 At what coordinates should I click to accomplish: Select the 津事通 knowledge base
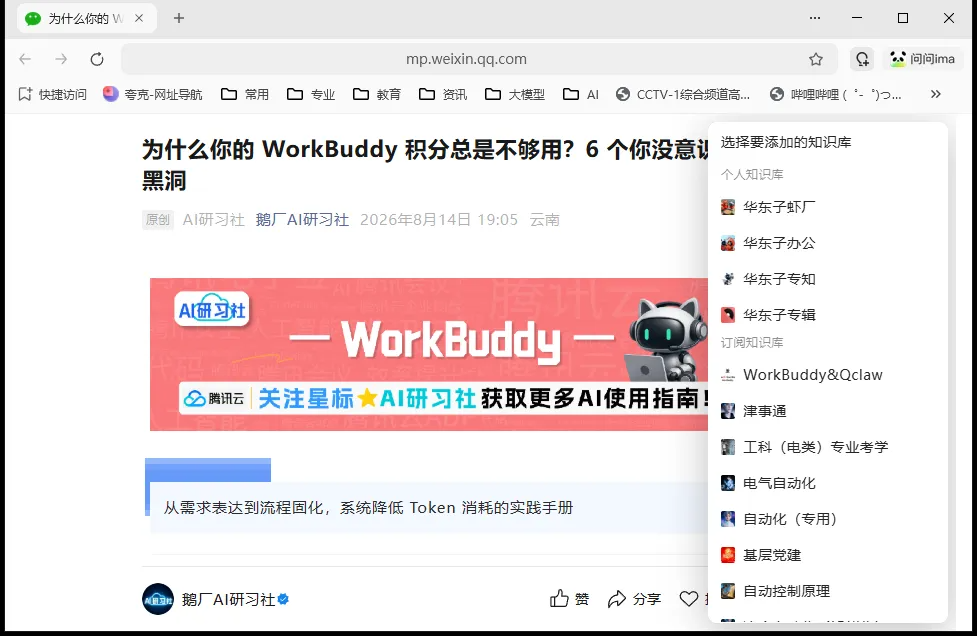827,411
